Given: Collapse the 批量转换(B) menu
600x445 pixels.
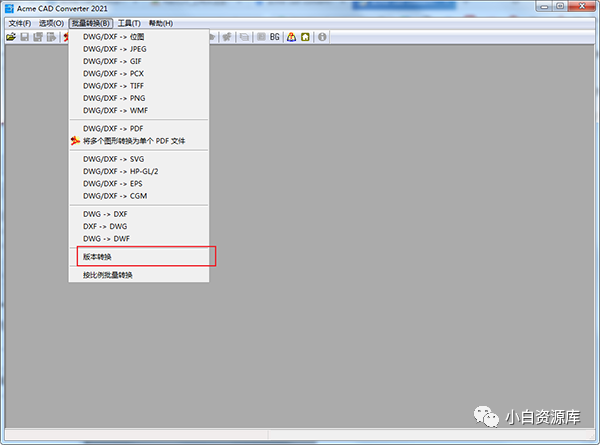Looking at the screenshot, I should [91, 23].
